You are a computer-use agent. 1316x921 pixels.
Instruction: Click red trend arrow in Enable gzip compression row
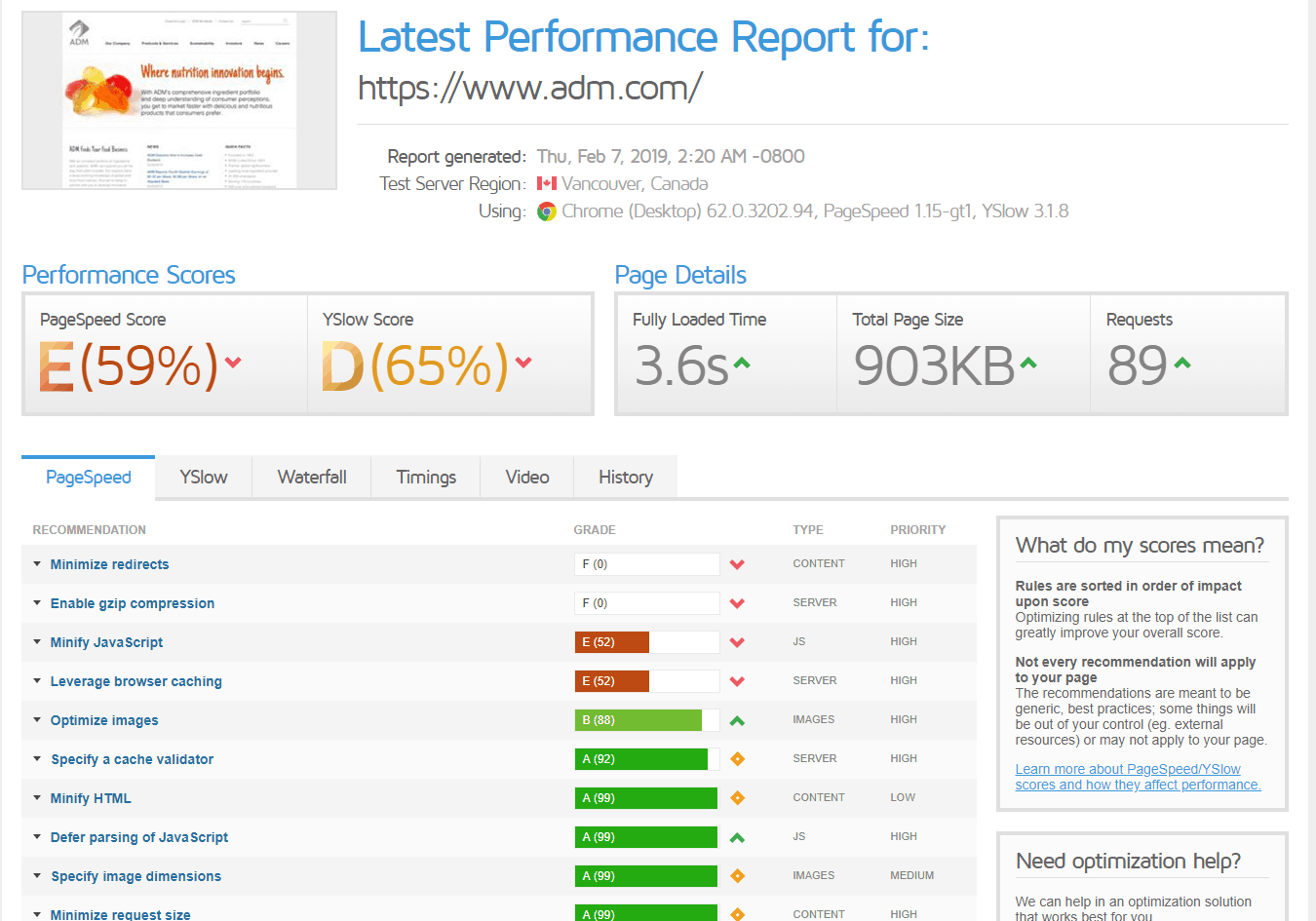(x=737, y=603)
